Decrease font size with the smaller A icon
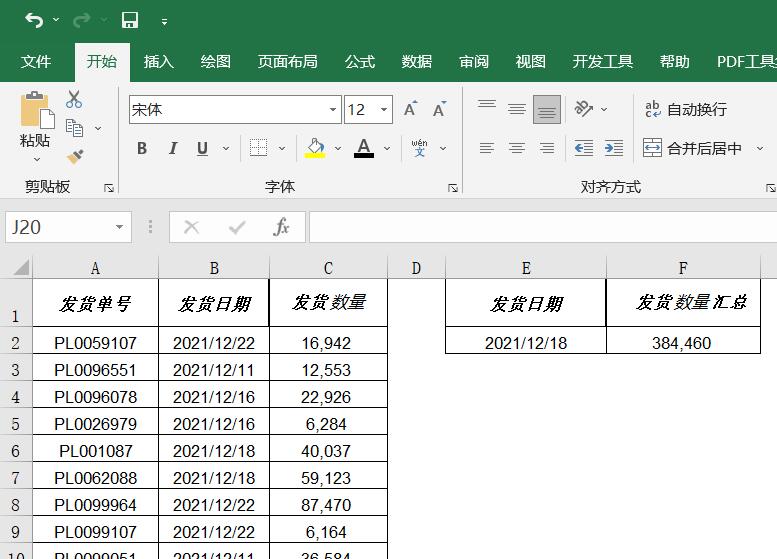777x559 pixels. click(439, 109)
